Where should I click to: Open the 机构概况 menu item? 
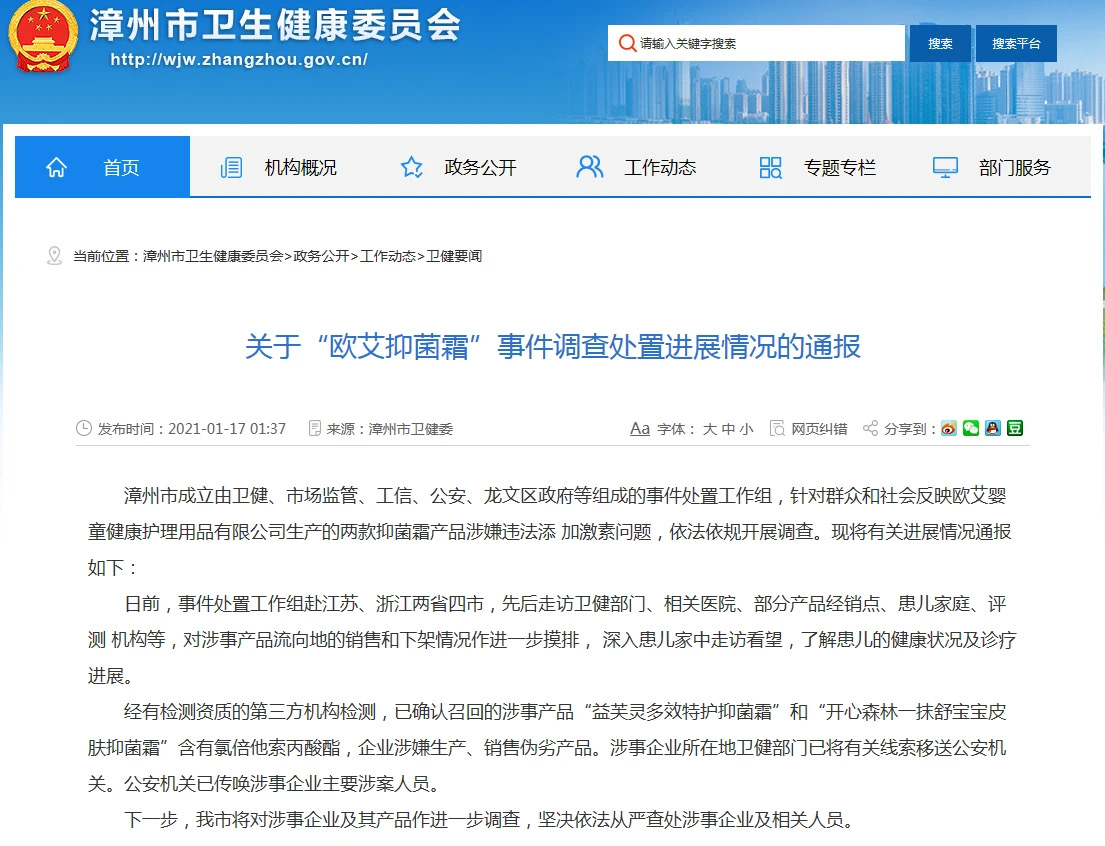click(x=300, y=168)
